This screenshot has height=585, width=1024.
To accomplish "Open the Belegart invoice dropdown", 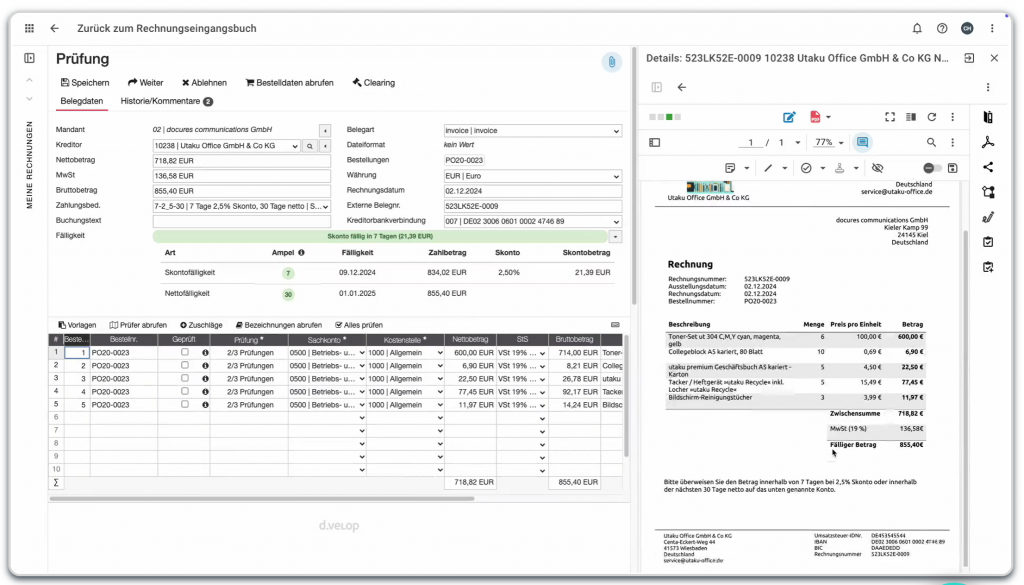I will point(532,130).
